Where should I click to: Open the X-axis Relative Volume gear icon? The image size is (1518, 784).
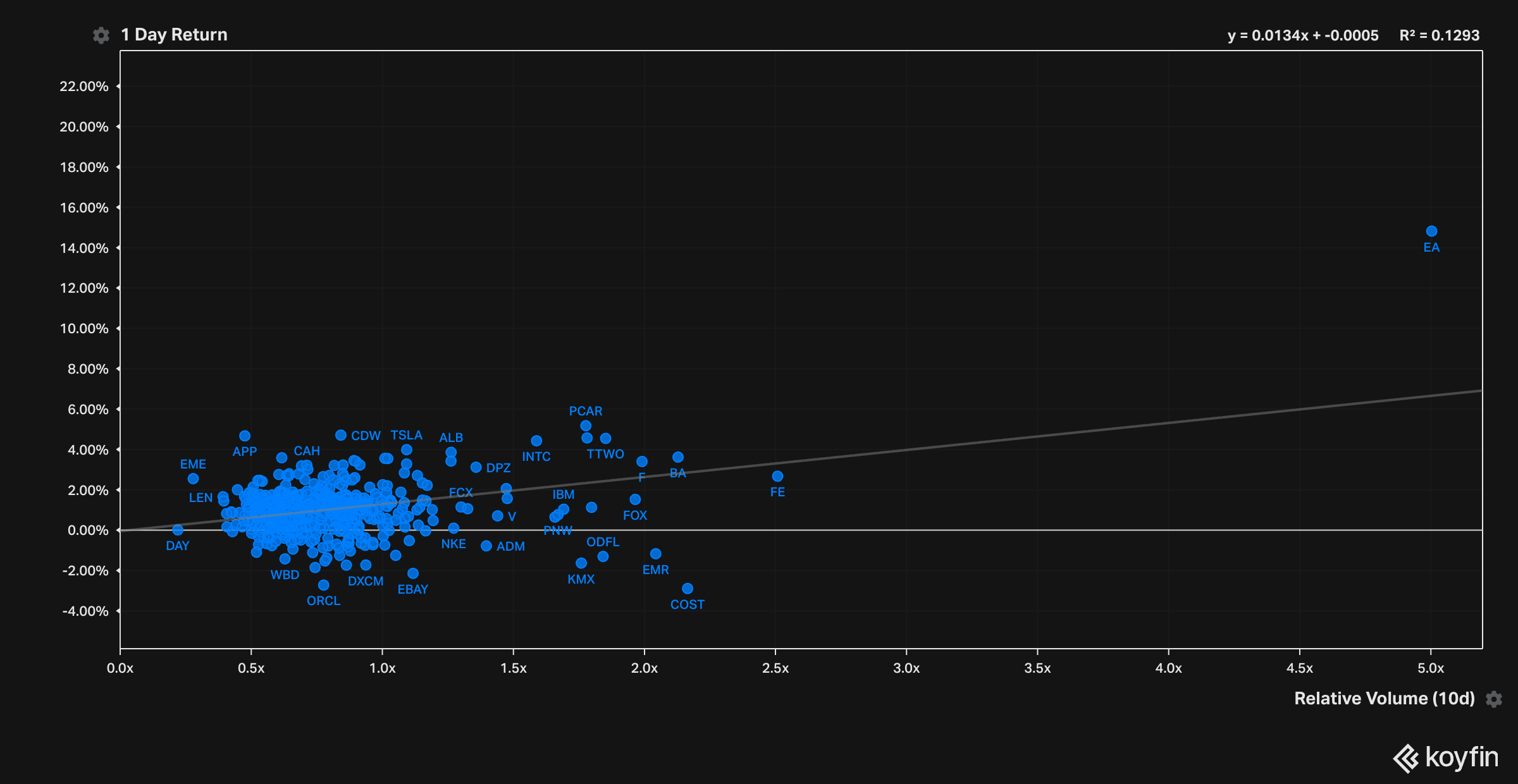(1494, 699)
